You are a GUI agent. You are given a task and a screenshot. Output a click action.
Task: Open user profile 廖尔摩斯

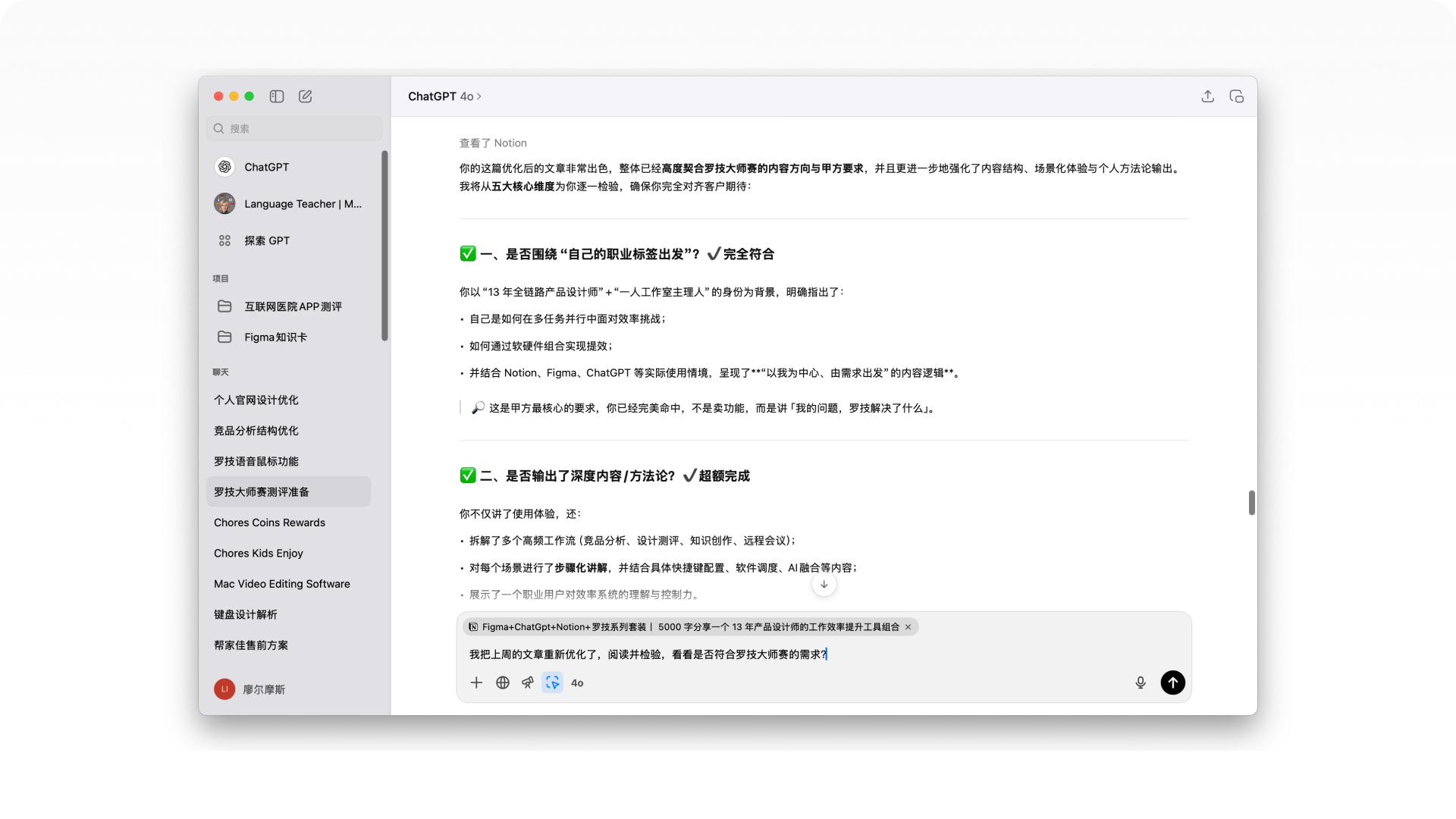coord(250,689)
